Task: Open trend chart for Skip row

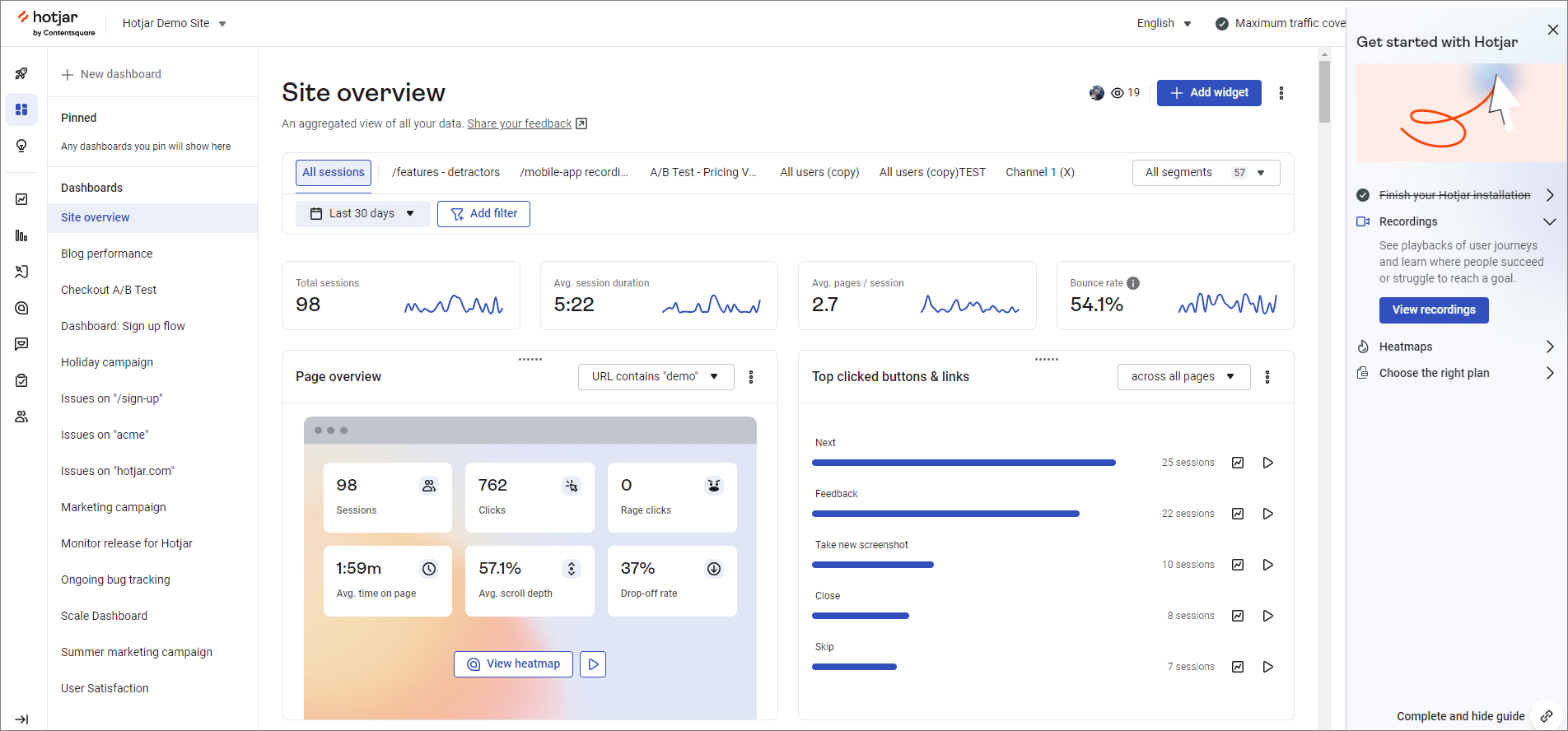Action: click(x=1238, y=667)
